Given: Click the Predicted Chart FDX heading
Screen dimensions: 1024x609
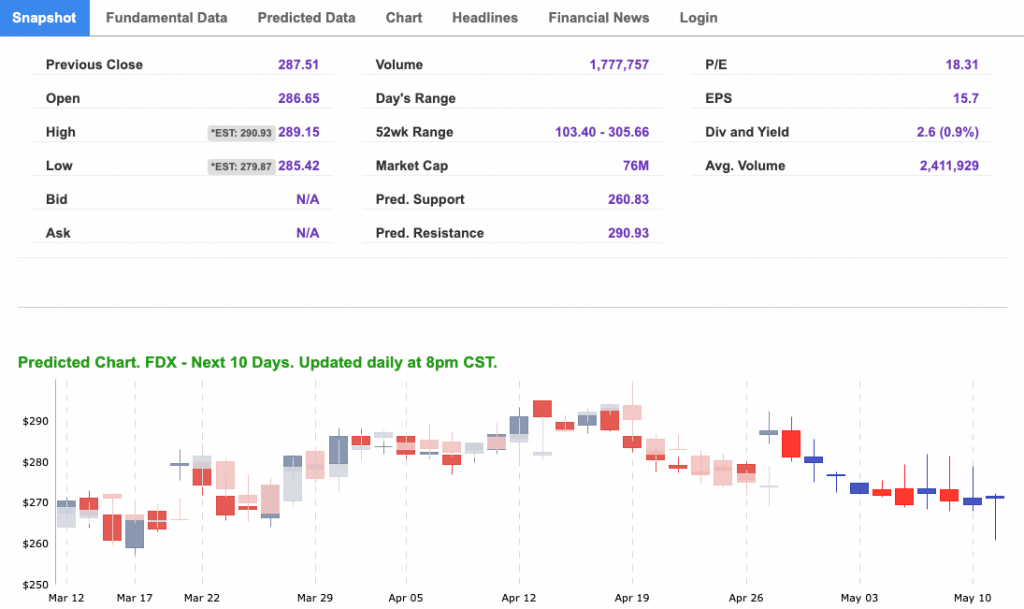Looking at the screenshot, I should click(x=257, y=362).
